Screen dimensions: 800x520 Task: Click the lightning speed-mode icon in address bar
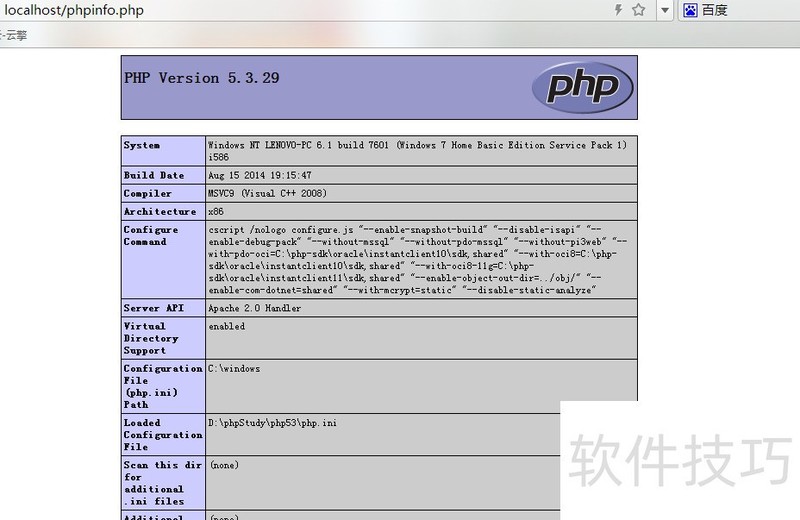click(618, 10)
